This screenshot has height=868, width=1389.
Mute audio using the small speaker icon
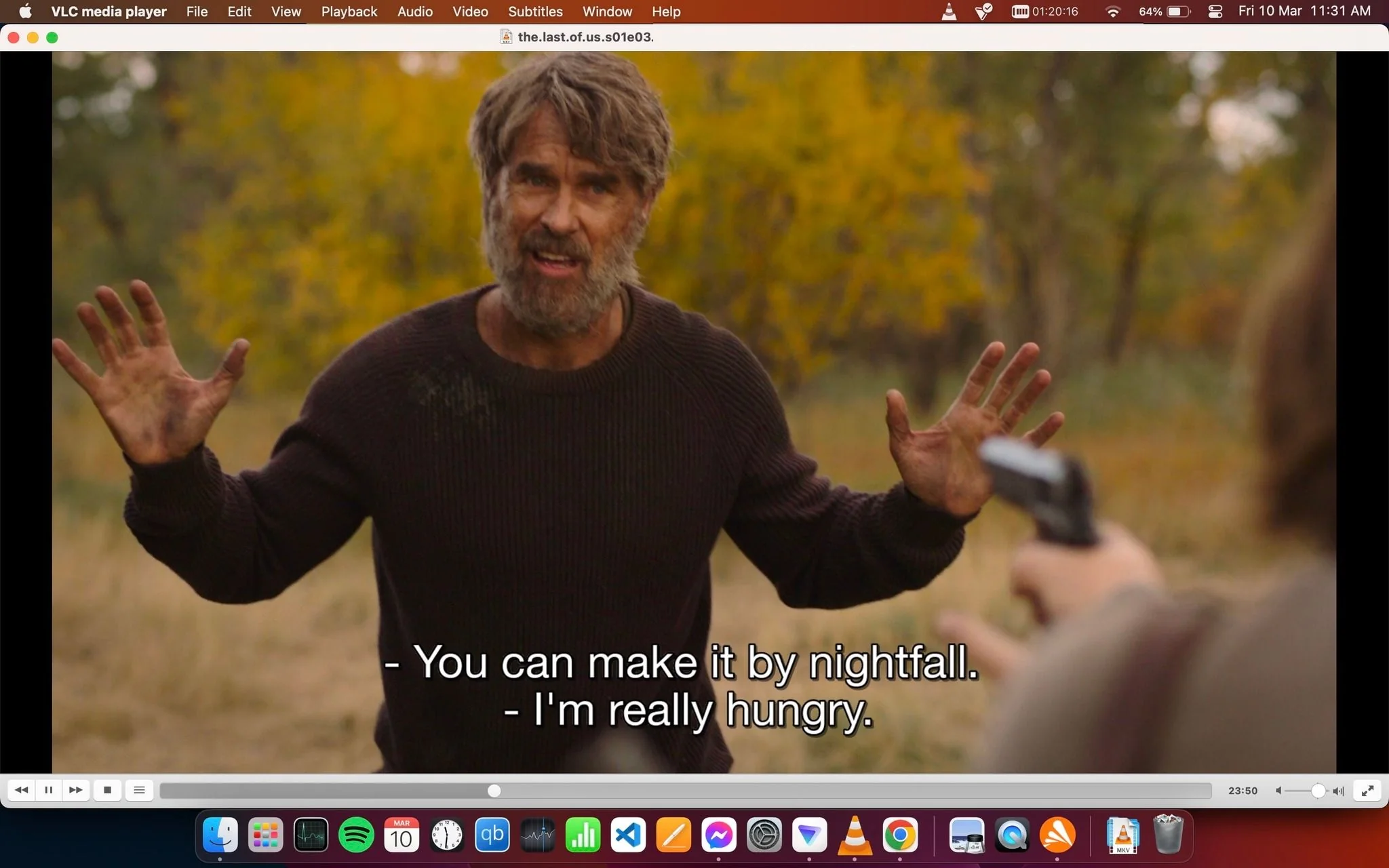tap(1278, 791)
